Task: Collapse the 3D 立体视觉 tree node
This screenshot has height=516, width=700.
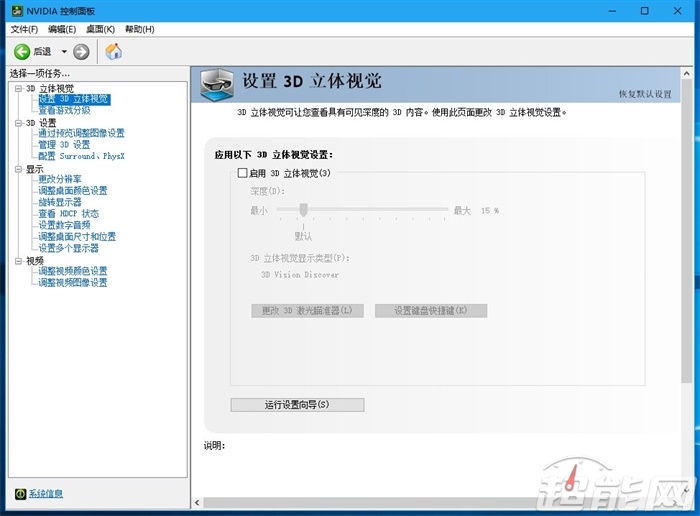Action: tap(19, 88)
